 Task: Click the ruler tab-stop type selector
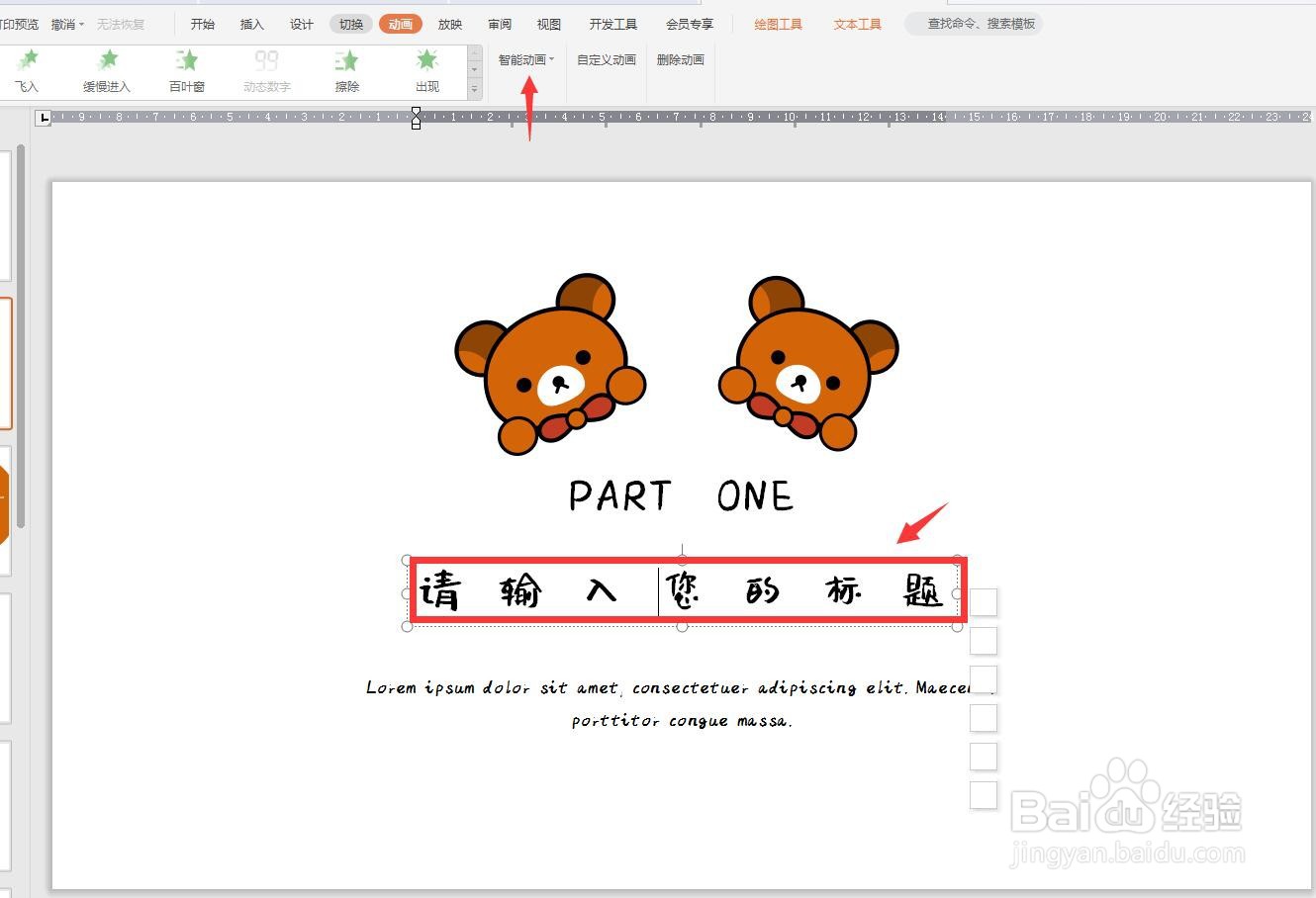(43, 118)
